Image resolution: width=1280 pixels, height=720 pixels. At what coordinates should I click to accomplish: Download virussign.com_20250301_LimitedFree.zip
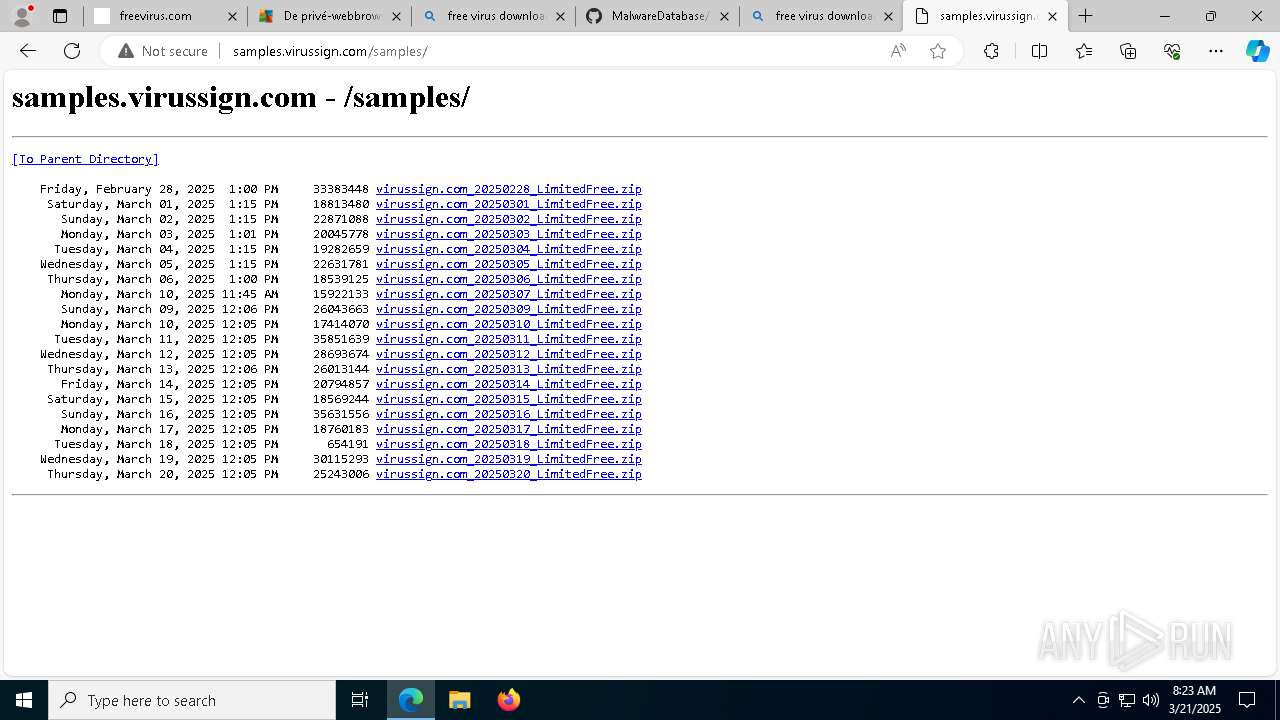pyautogui.click(x=508, y=204)
